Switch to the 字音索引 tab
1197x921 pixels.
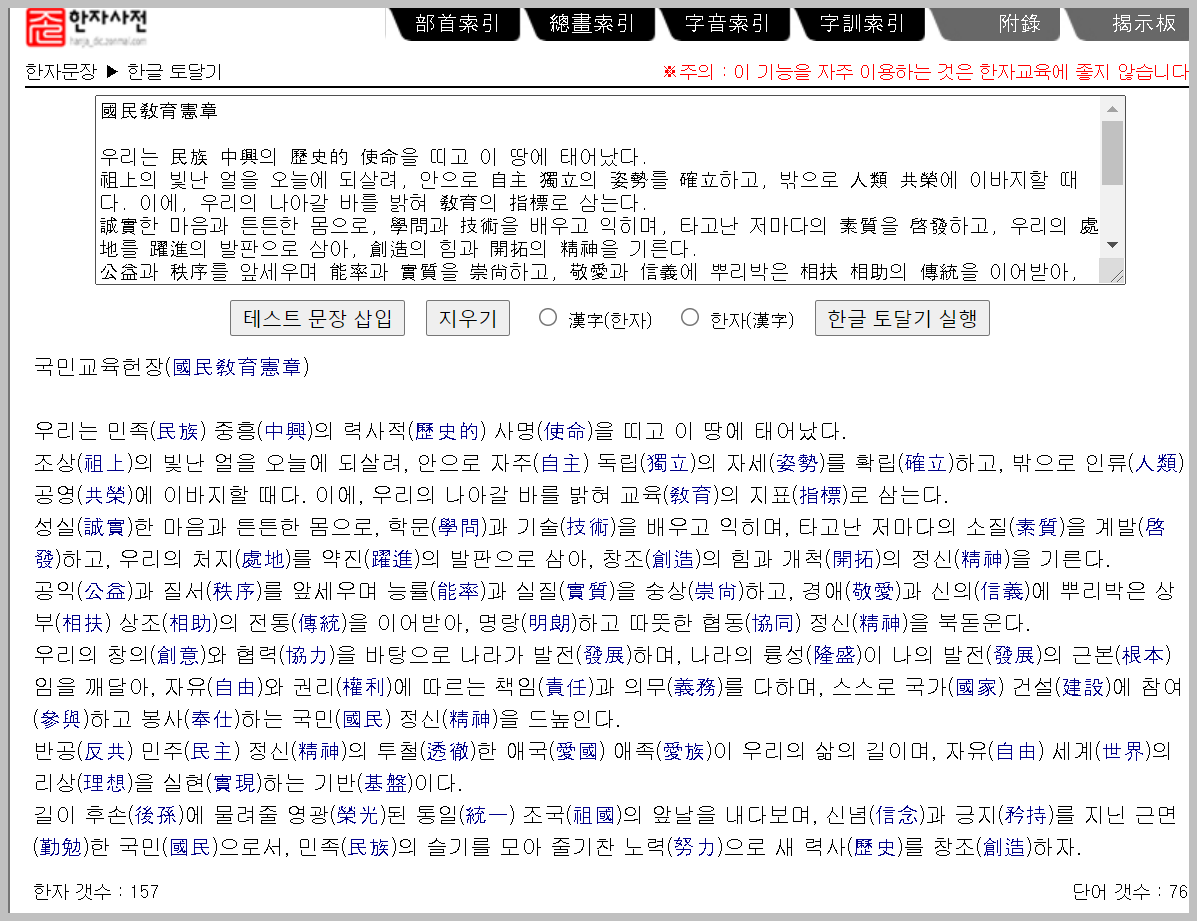pos(726,24)
